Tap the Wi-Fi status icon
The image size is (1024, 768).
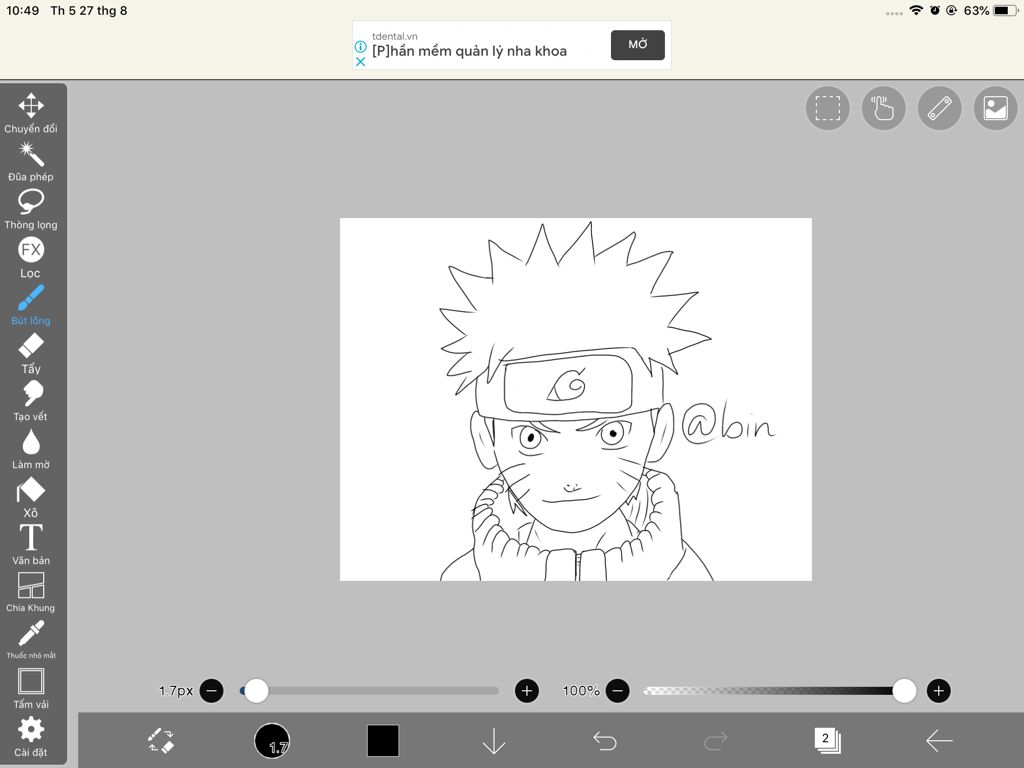point(916,10)
